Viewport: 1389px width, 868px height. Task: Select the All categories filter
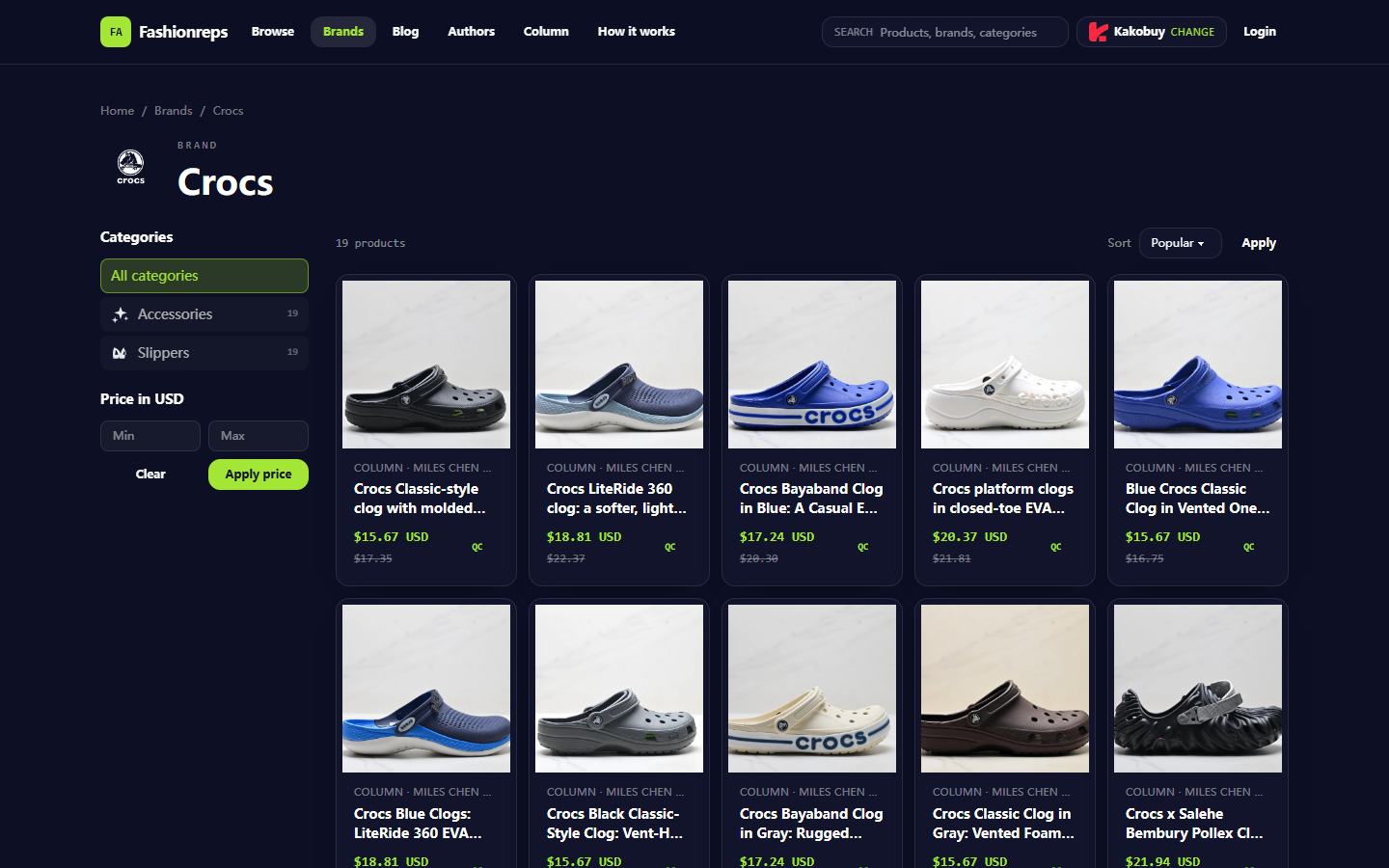tap(204, 276)
